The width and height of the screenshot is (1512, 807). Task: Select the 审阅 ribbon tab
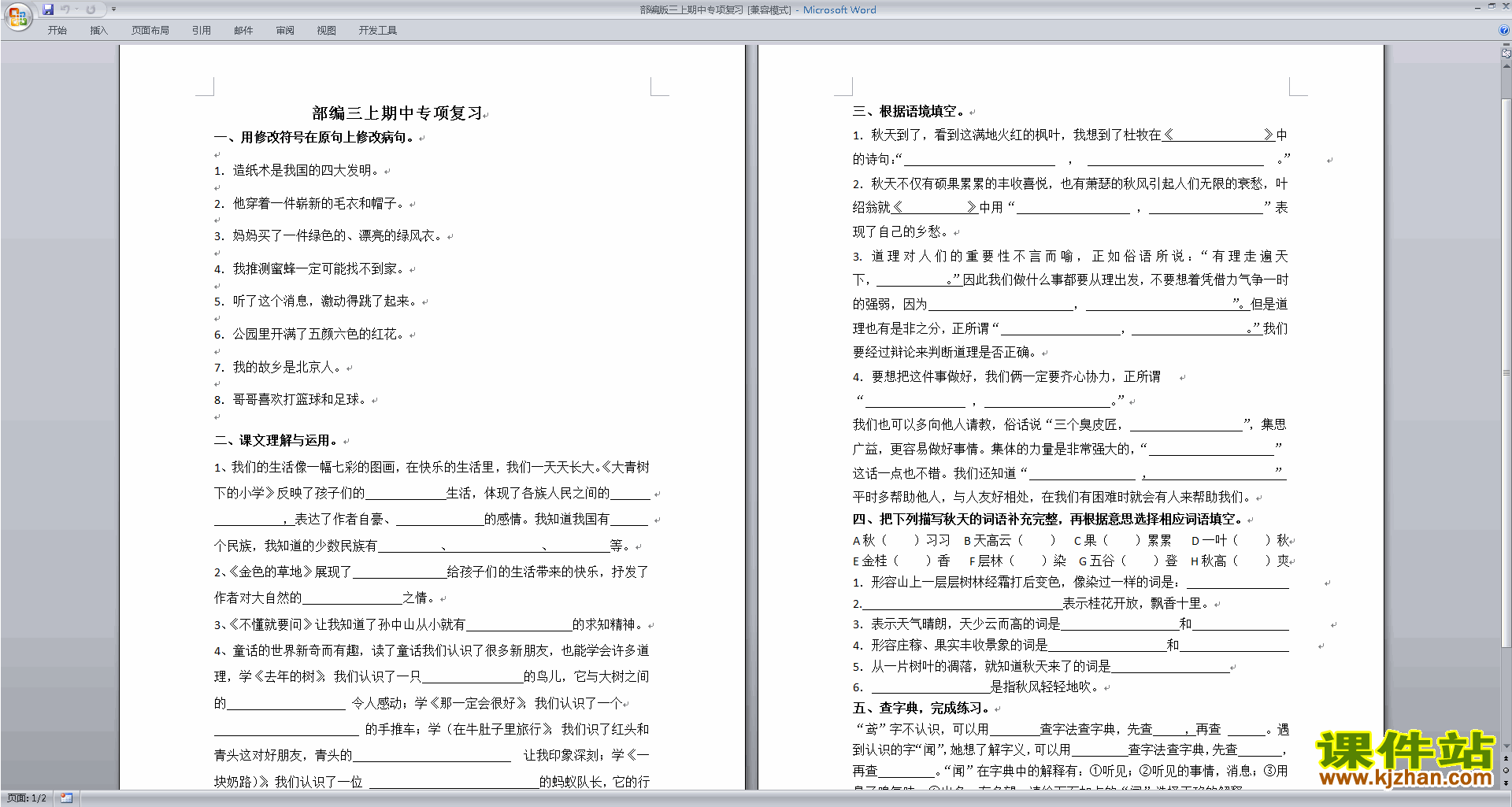285,31
